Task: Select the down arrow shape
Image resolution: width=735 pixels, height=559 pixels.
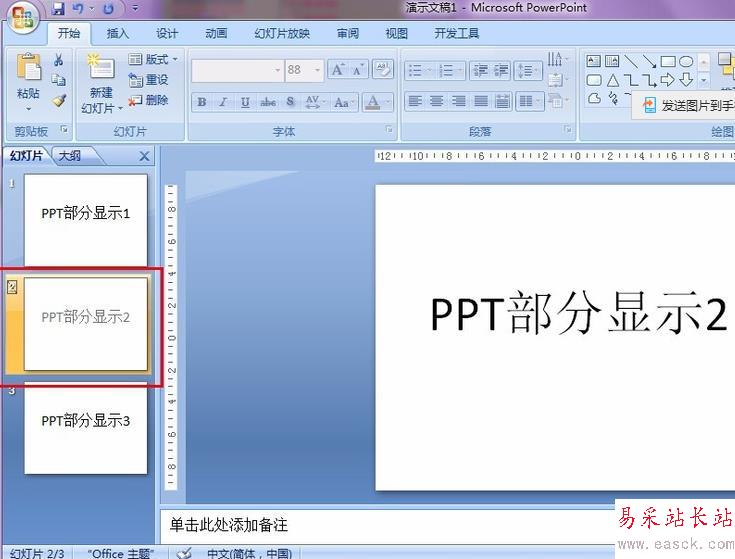Action: [686, 80]
